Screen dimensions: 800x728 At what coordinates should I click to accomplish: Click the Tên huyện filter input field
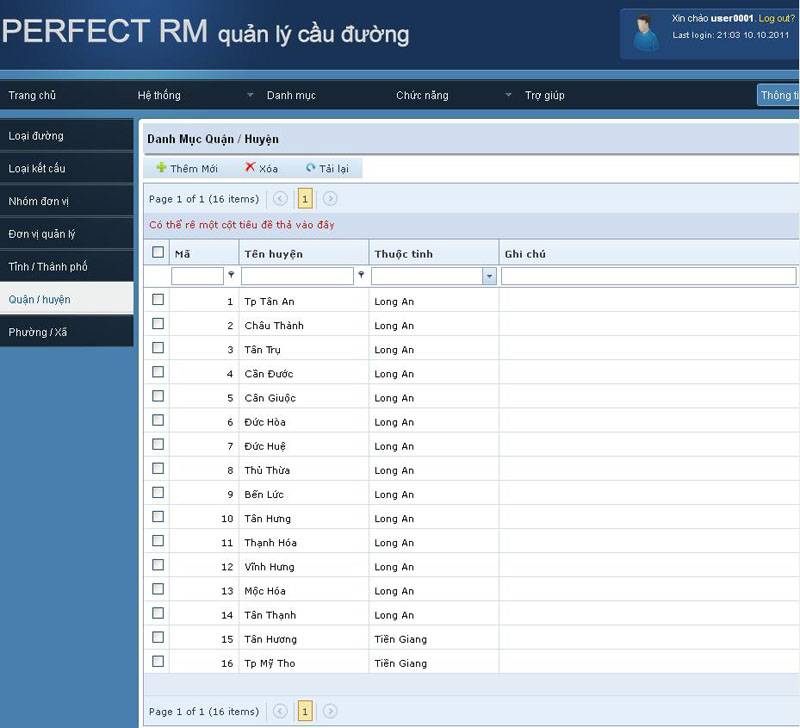(297, 276)
